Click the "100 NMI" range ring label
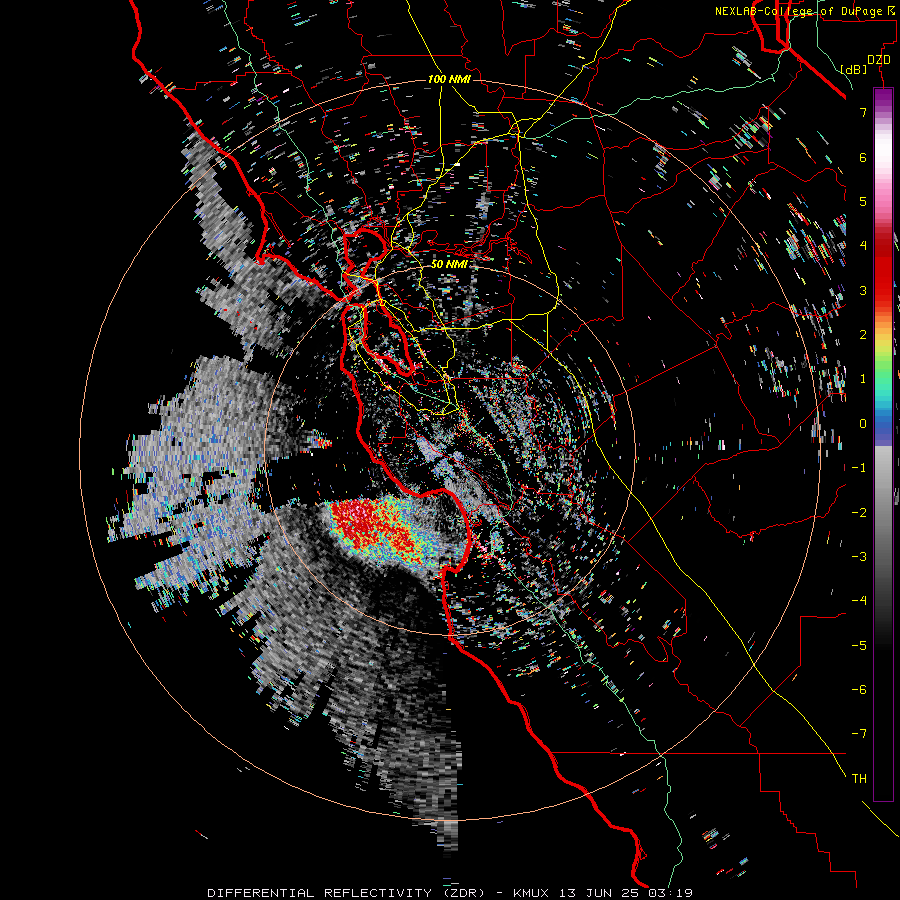900x900 pixels. tap(449, 79)
